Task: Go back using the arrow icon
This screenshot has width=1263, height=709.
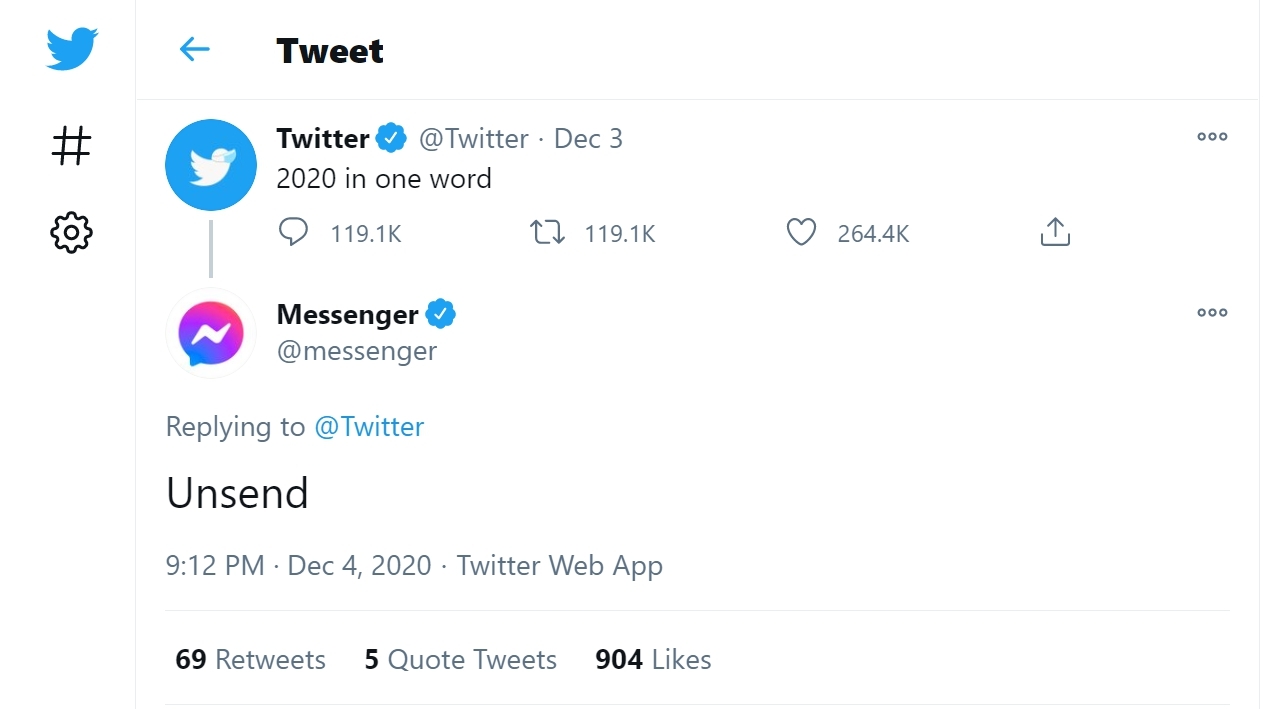Action: tap(194, 49)
